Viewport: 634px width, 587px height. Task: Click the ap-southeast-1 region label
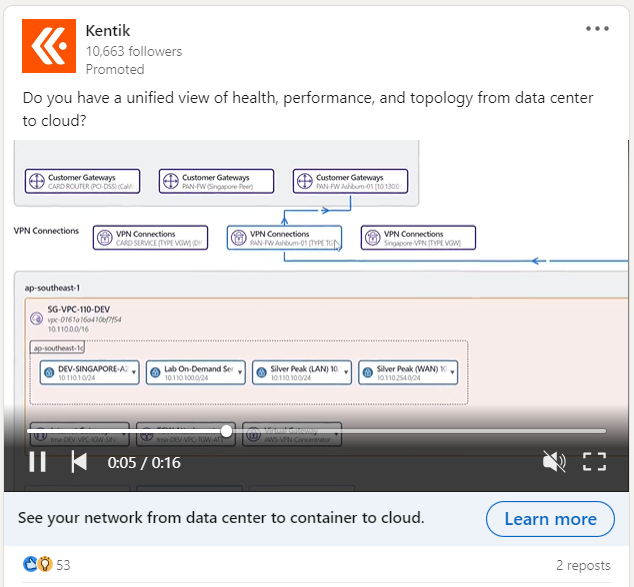coord(52,288)
